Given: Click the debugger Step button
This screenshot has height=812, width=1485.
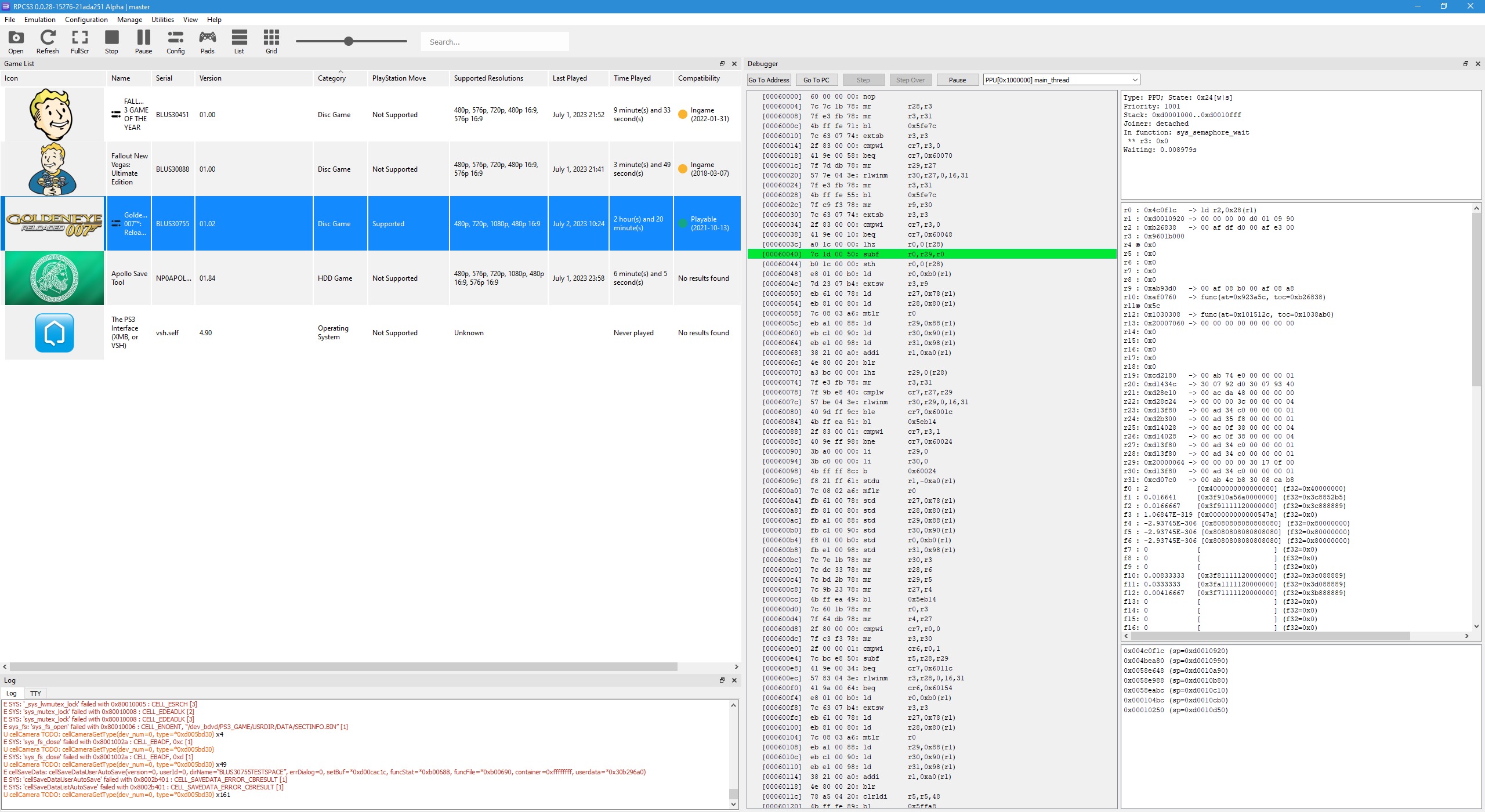Looking at the screenshot, I should point(863,80).
